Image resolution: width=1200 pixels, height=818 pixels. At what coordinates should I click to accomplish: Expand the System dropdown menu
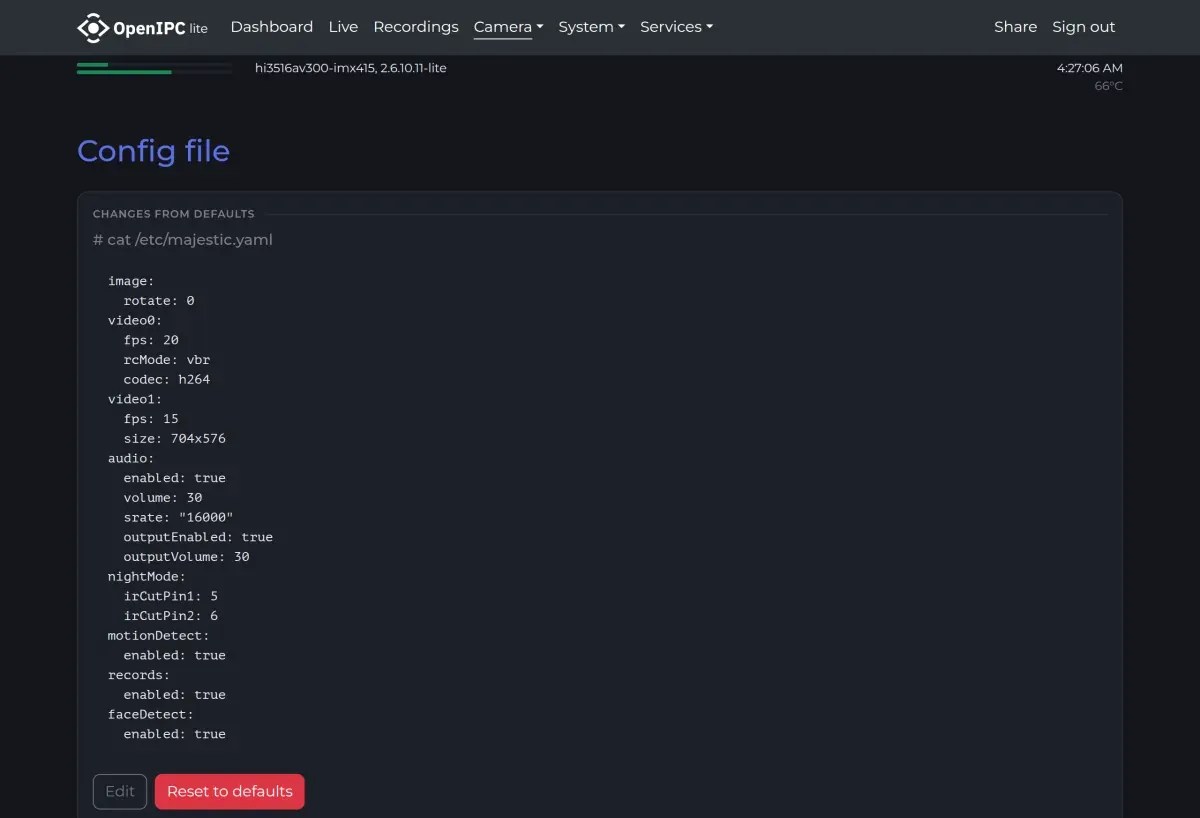[x=591, y=27]
